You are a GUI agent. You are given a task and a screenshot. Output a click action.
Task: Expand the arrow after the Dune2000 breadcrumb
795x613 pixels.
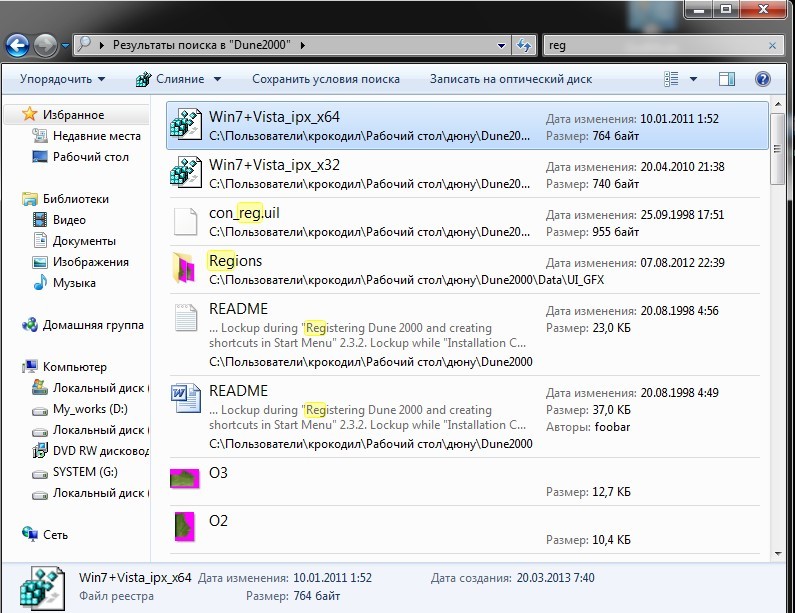[x=303, y=45]
